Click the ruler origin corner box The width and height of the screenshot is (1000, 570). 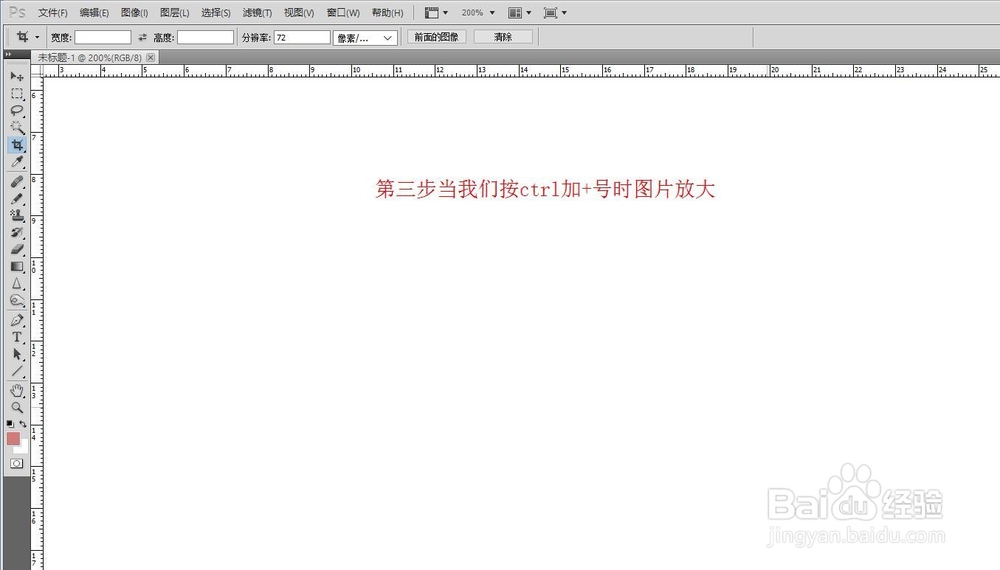pos(37,71)
